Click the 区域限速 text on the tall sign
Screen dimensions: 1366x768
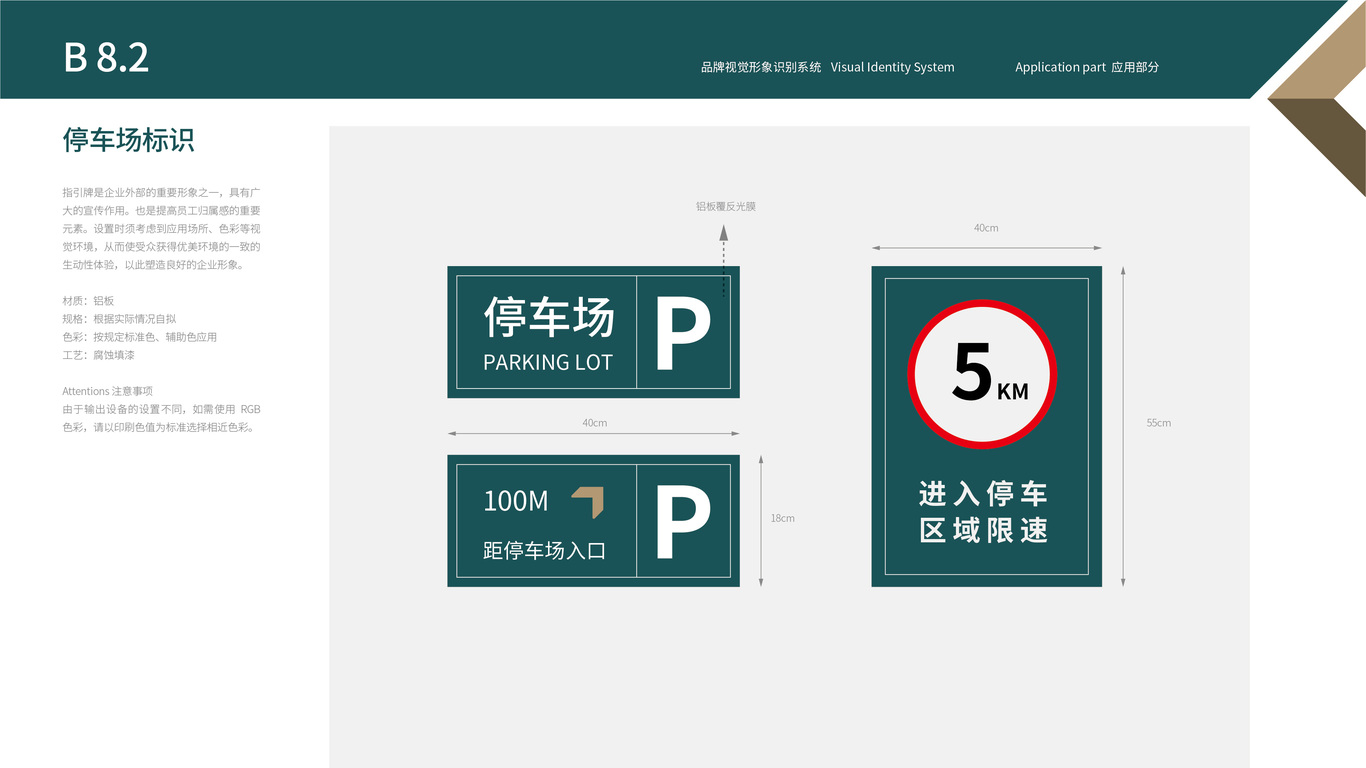(x=983, y=530)
